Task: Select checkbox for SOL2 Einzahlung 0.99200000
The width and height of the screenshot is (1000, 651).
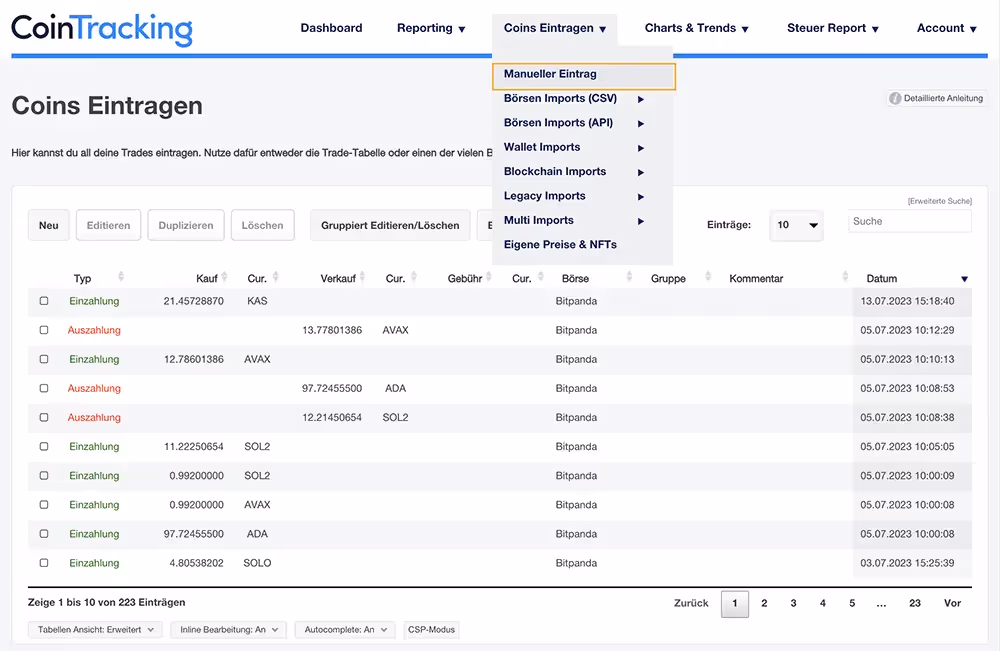Action: click(x=44, y=476)
